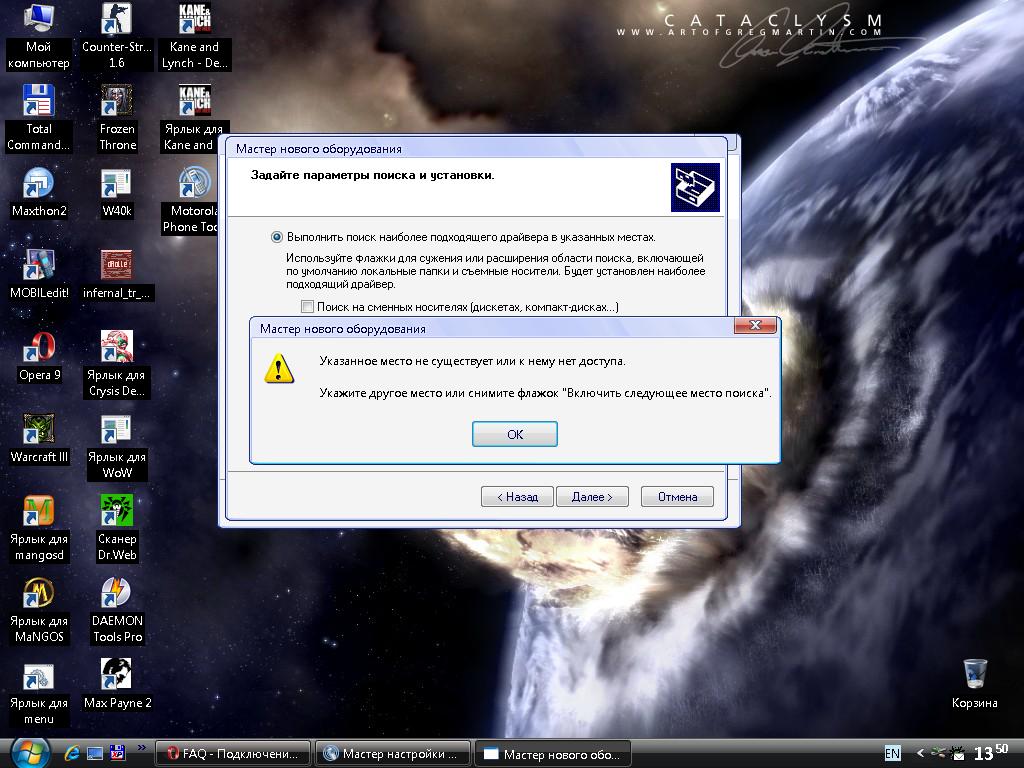1024x768 pixels.
Task: Launch Opera 9 from desktop
Action: point(39,357)
